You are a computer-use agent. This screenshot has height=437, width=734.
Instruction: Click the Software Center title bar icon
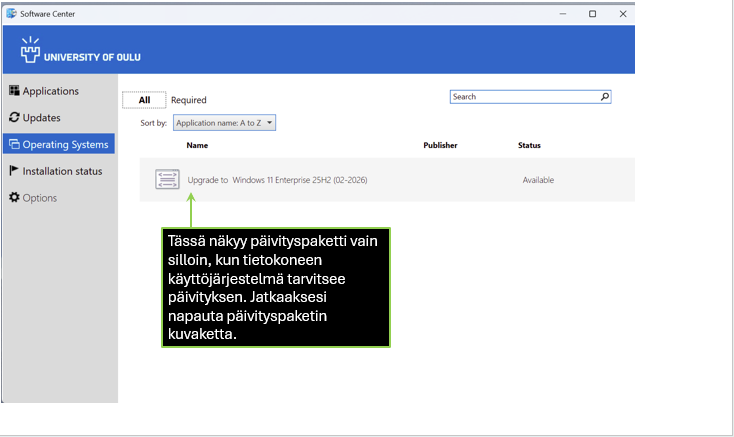coord(11,13)
